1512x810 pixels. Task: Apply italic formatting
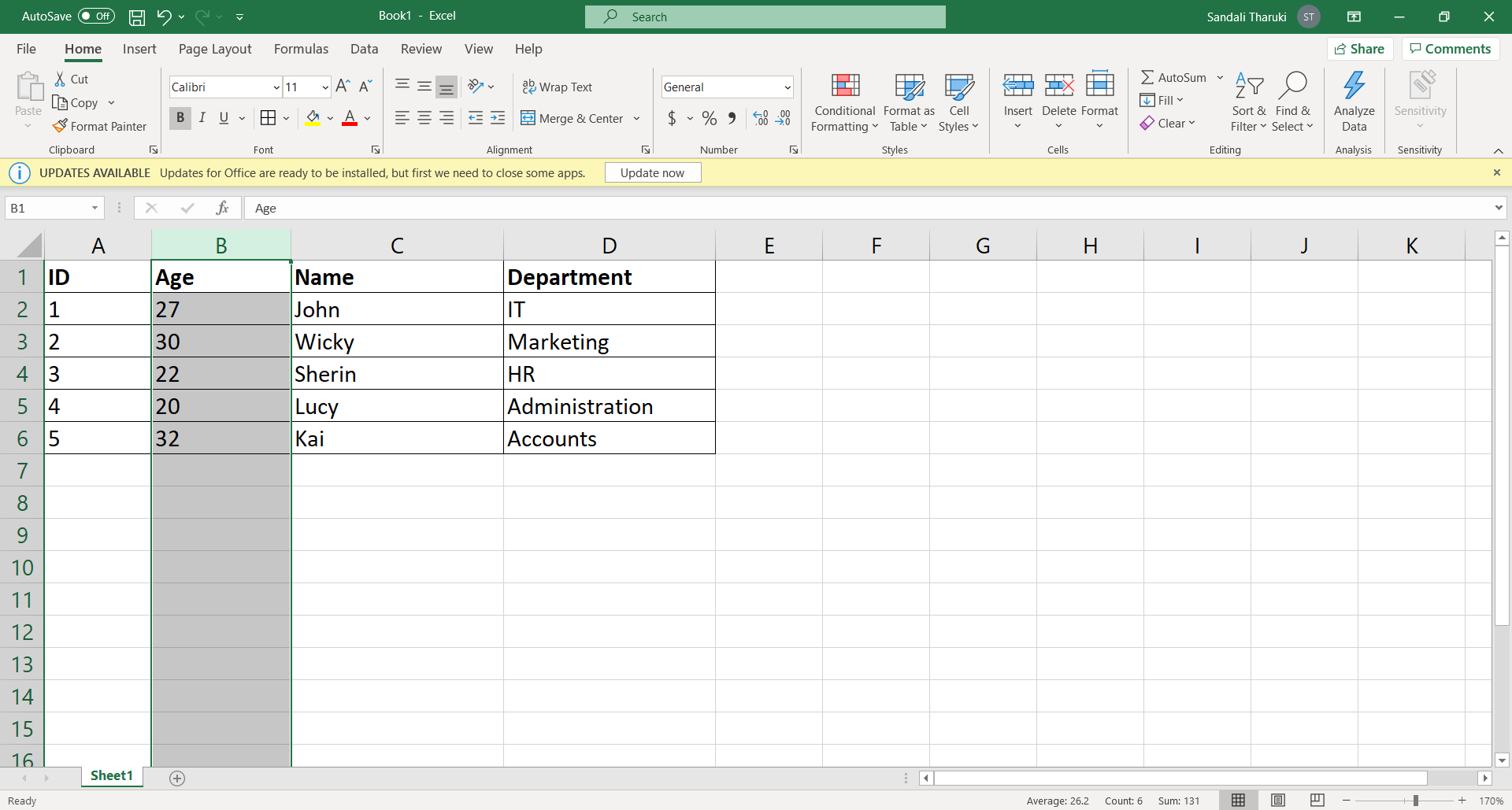pyautogui.click(x=202, y=118)
